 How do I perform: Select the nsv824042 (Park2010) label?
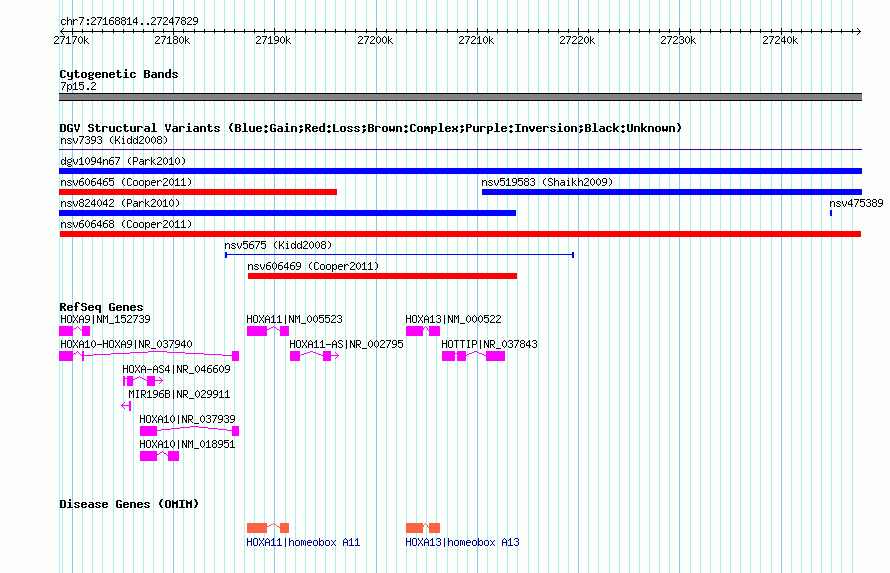point(120,203)
